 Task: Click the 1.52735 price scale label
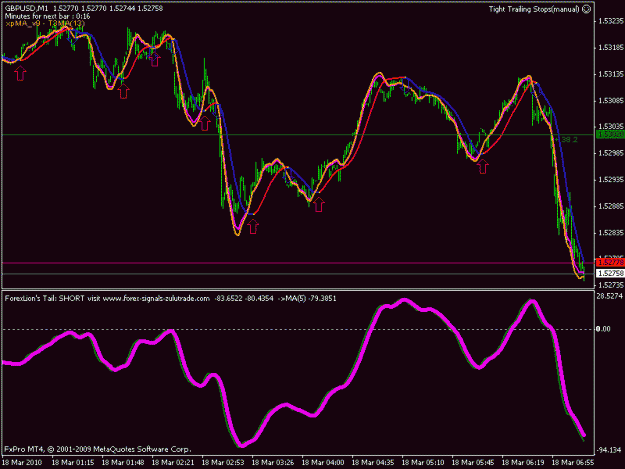pyautogui.click(x=611, y=285)
